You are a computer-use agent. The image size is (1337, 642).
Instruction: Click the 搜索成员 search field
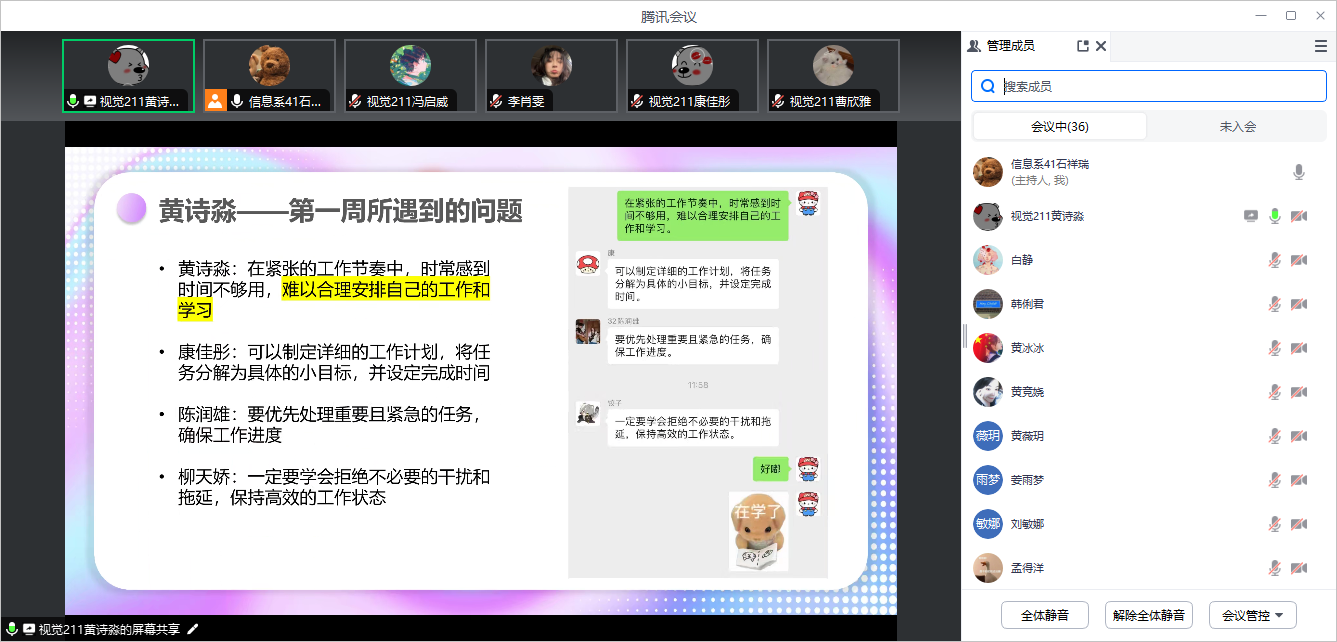click(x=1150, y=87)
